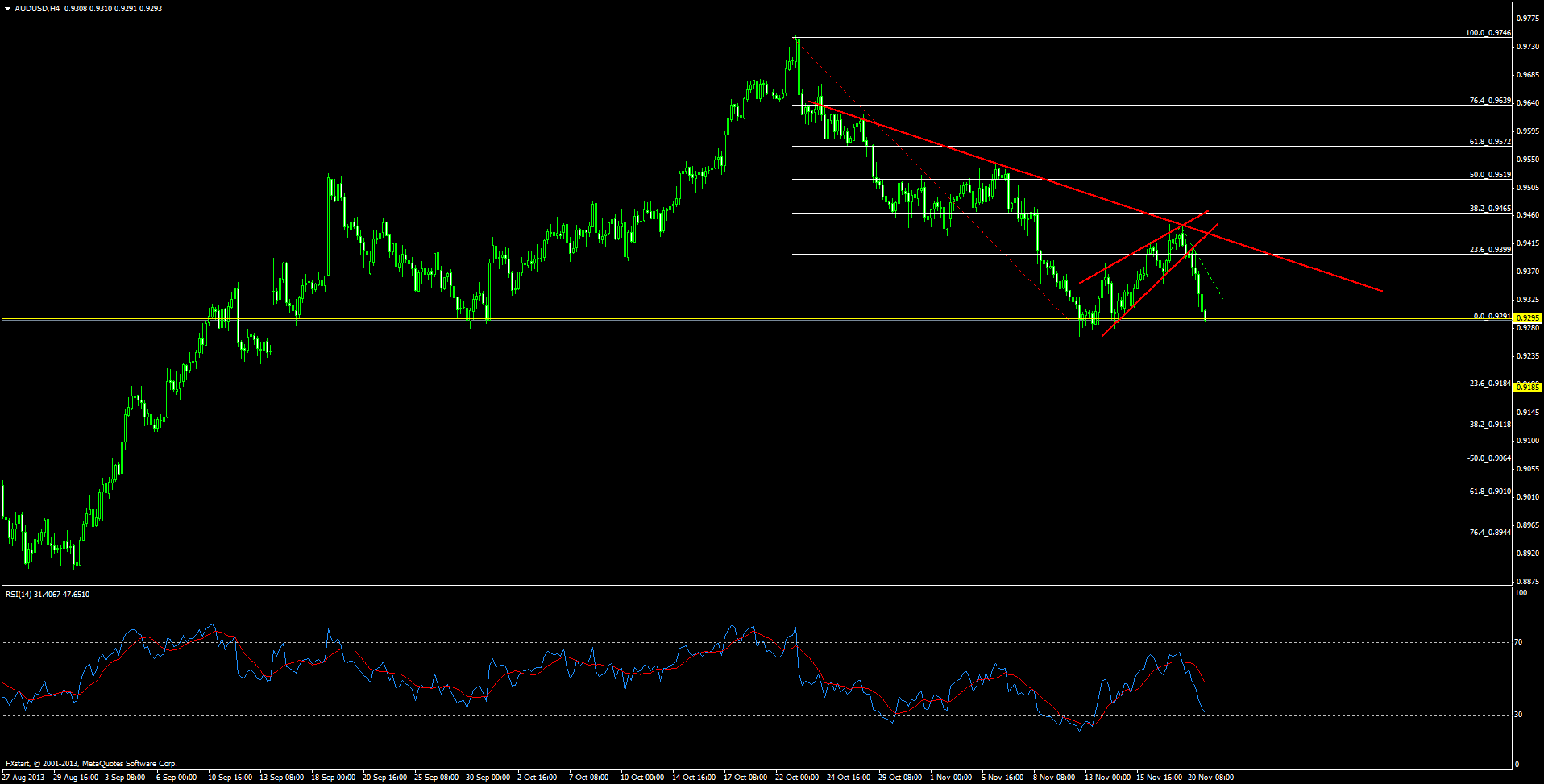Click the 10 Sep 16:00 time label
The height and width of the screenshot is (784, 1544).
point(230,778)
